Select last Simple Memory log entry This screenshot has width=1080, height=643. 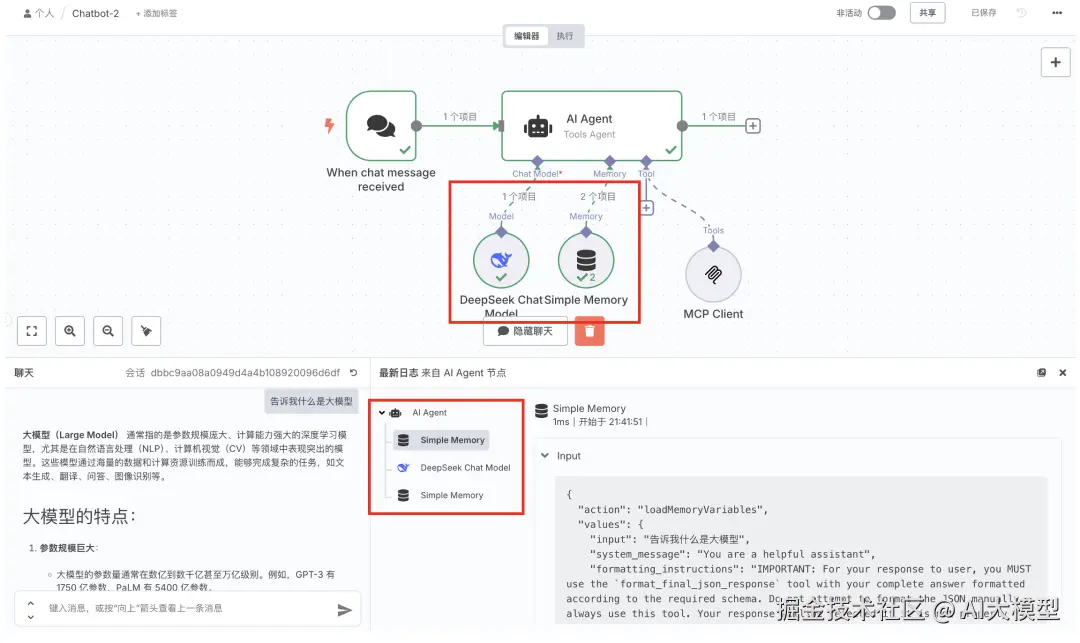[x=441, y=495]
